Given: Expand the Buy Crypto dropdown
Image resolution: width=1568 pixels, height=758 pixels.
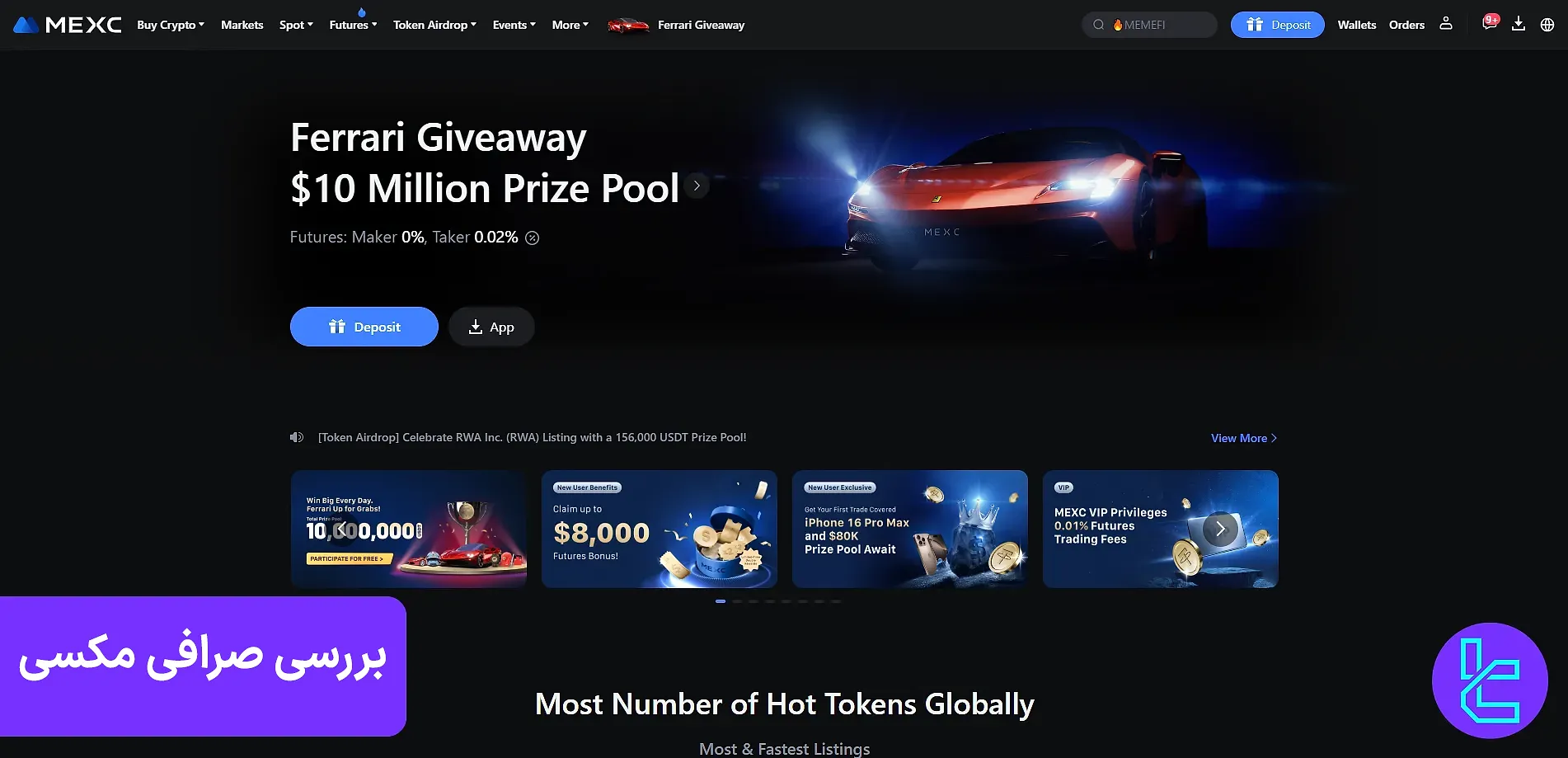Looking at the screenshot, I should coord(171,25).
